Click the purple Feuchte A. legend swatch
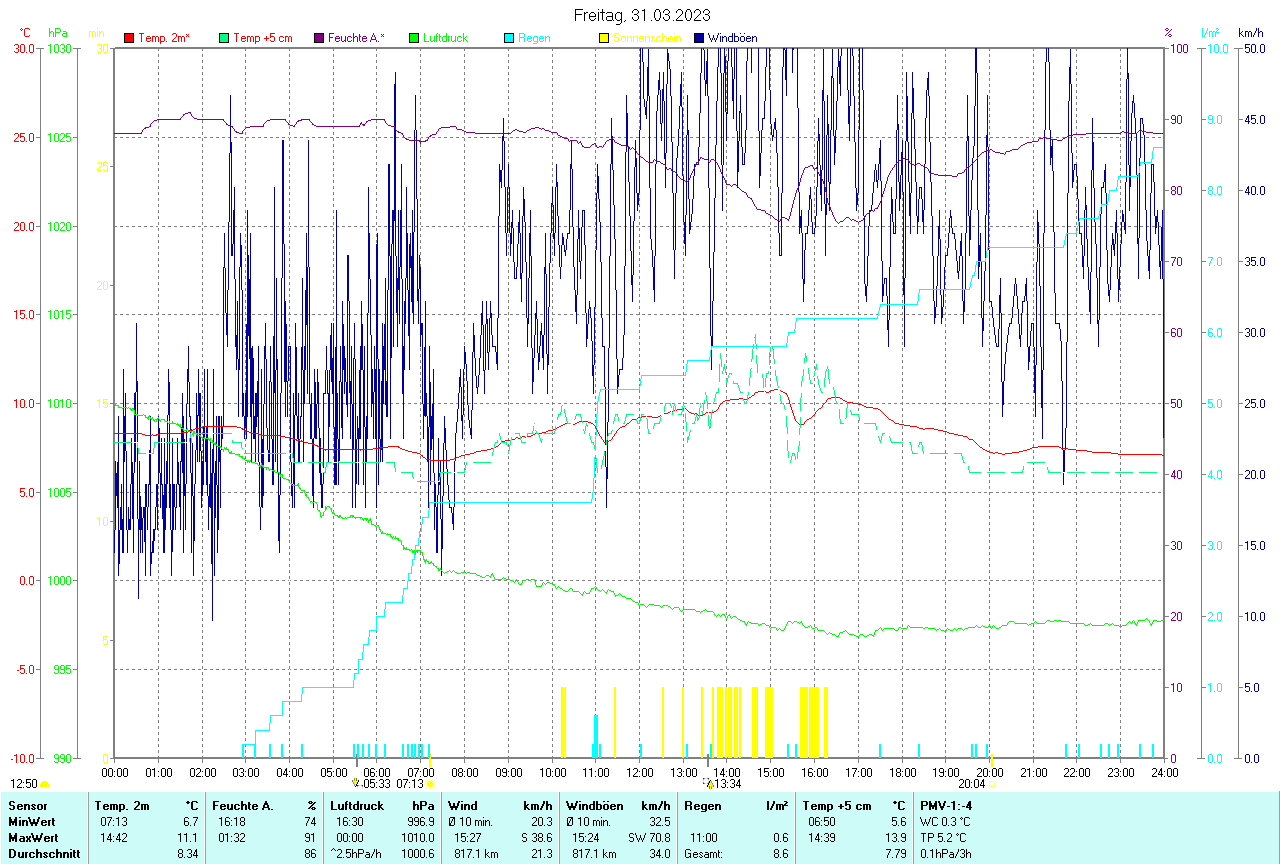 [319, 38]
